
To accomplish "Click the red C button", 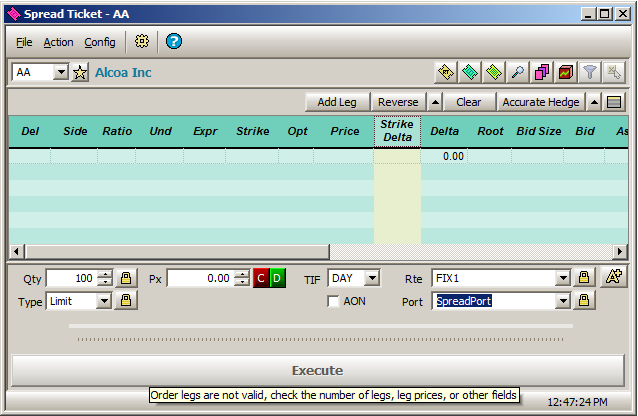I will pos(261,278).
